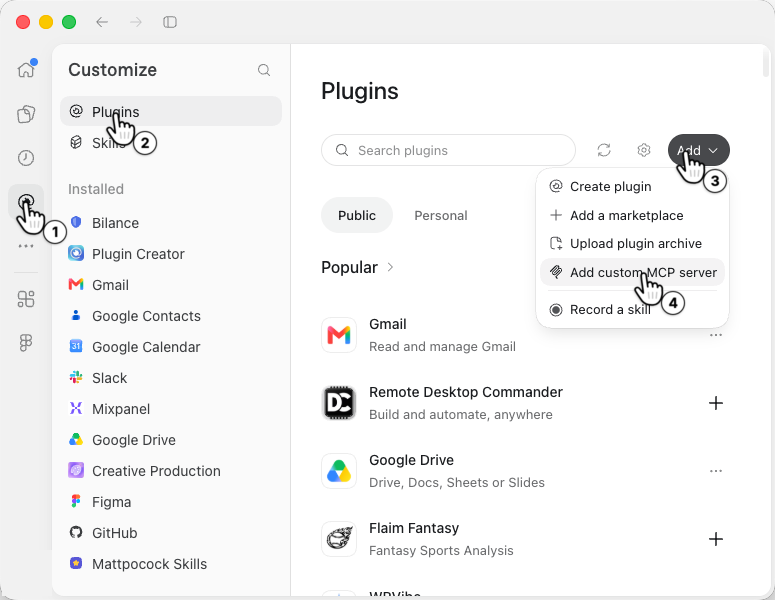Click the Search plugins field
This screenshot has width=775, height=600.
[x=448, y=150]
